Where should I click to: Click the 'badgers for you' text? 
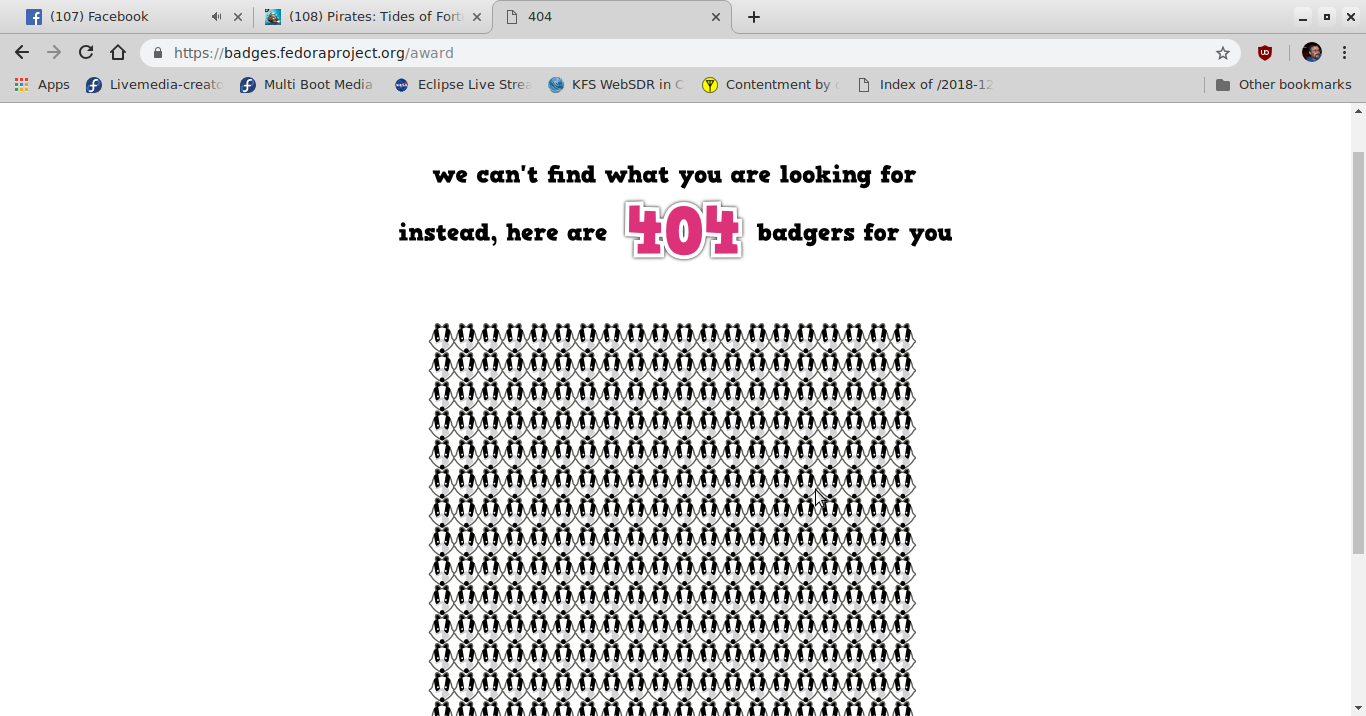[x=855, y=233]
